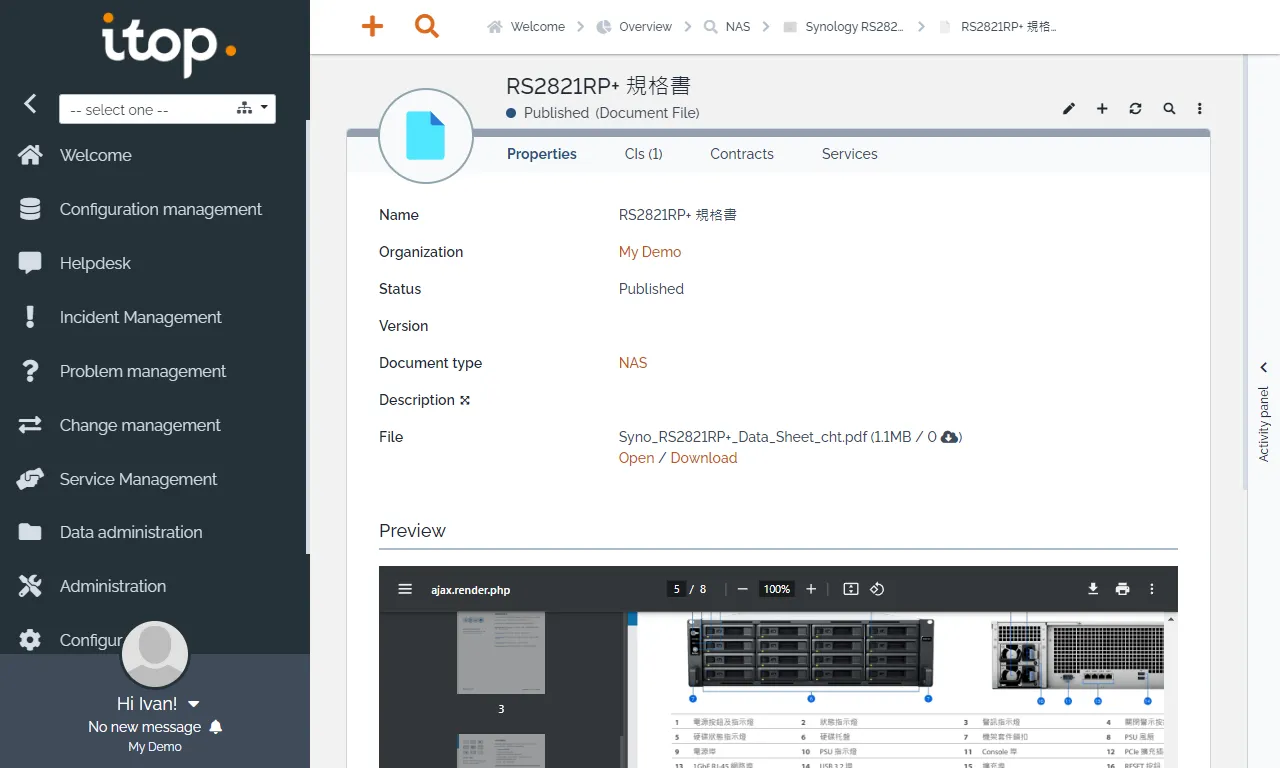Open the My Demo organization link
The height and width of the screenshot is (768, 1280).
[x=650, y=252]
